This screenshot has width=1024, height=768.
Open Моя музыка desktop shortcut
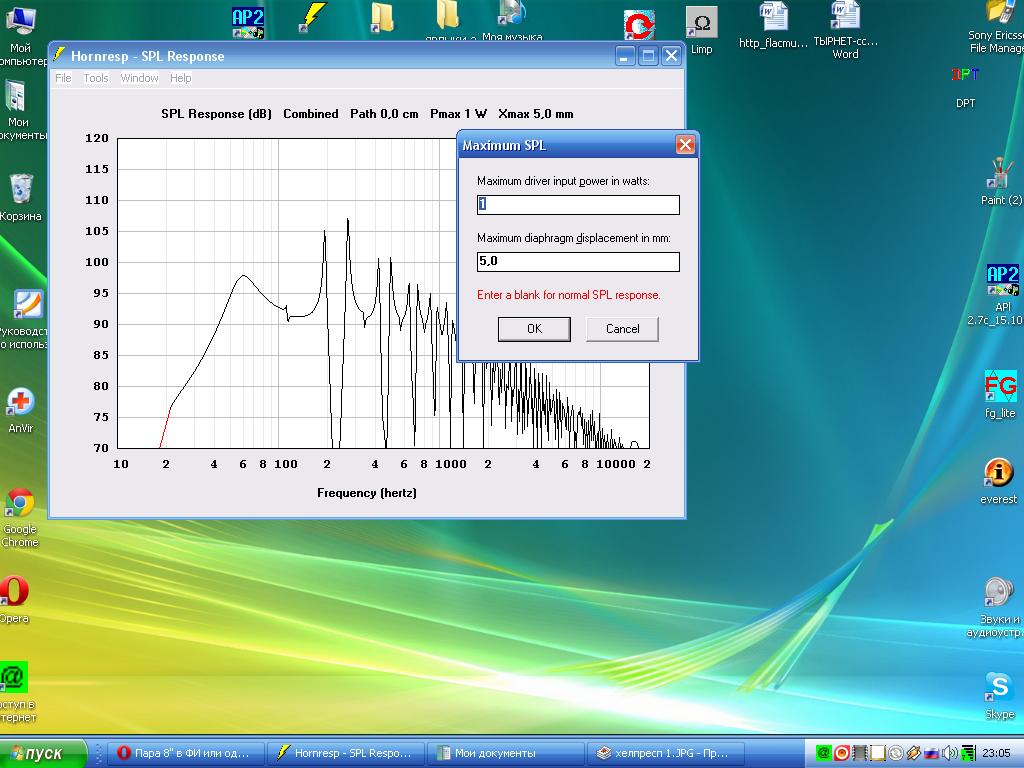pyautogui.click(x=512, y=21)
